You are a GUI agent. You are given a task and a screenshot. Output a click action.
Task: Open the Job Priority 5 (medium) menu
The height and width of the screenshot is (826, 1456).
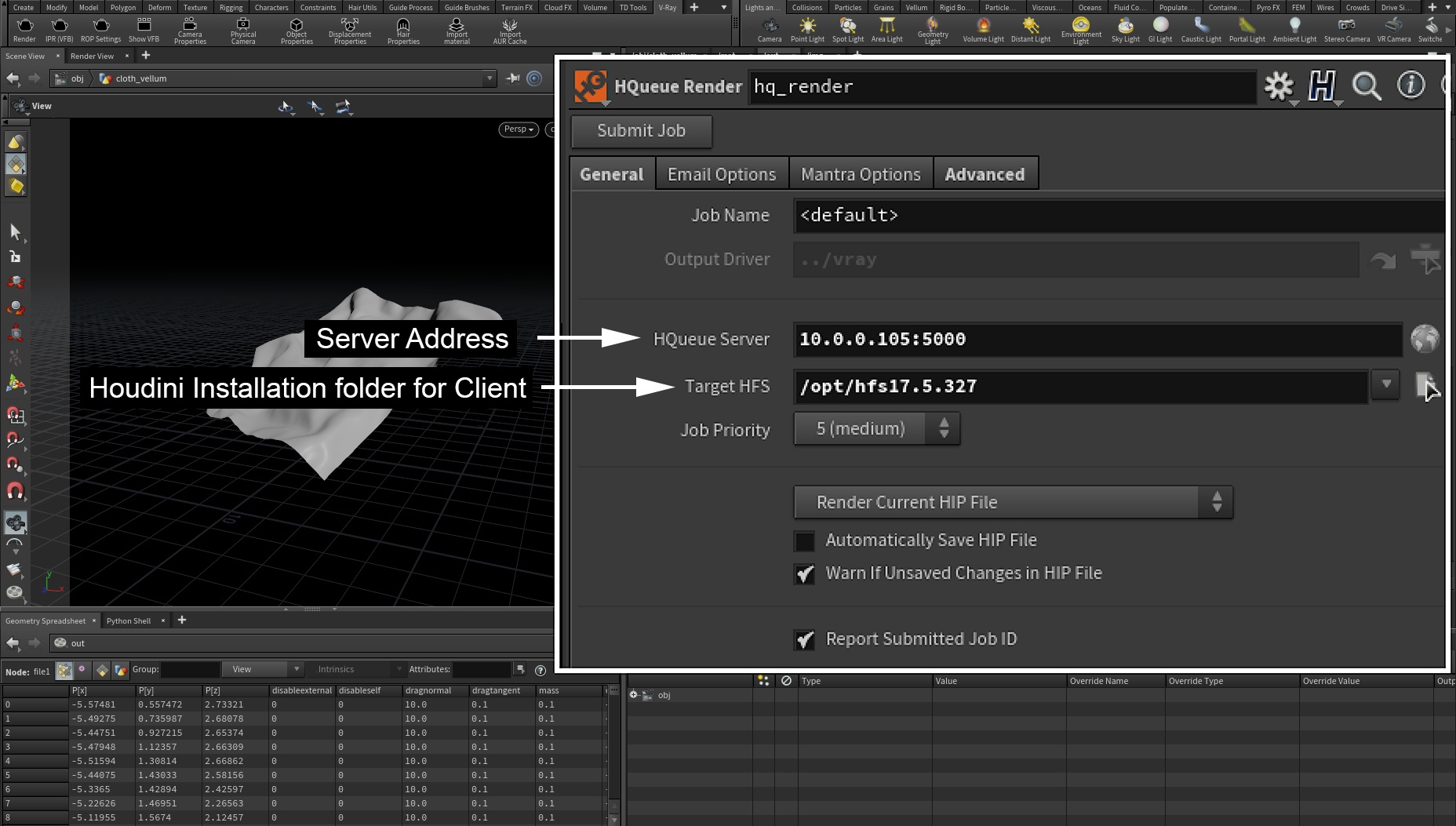coord(877,429)
